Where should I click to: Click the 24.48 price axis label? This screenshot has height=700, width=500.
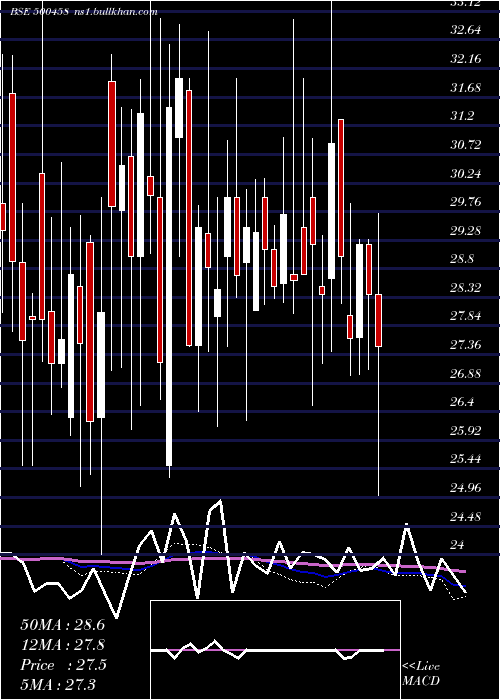pos(466,517)
